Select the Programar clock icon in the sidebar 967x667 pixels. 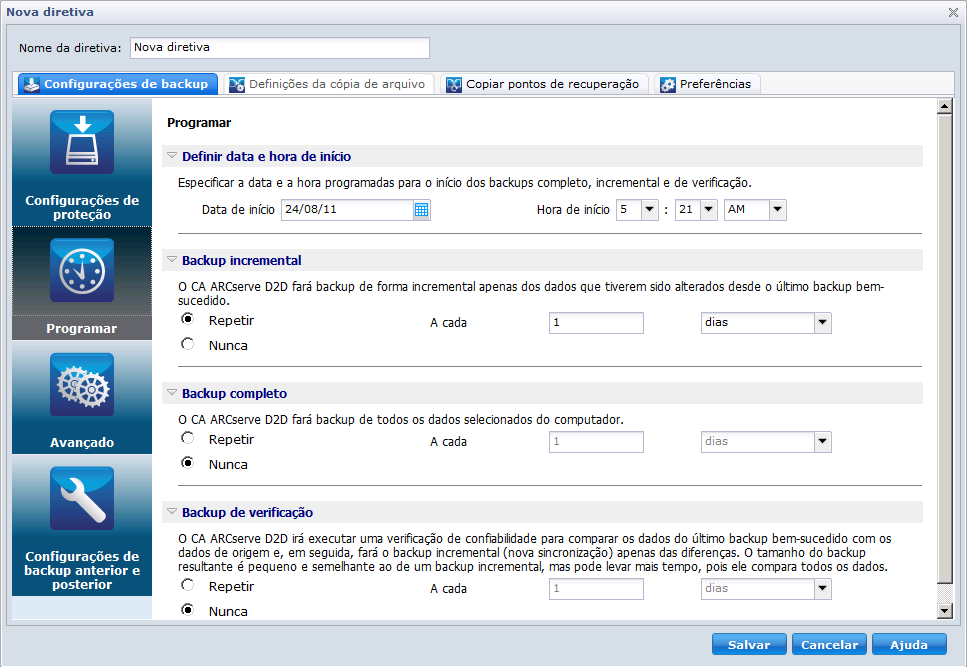pos(81,268)
